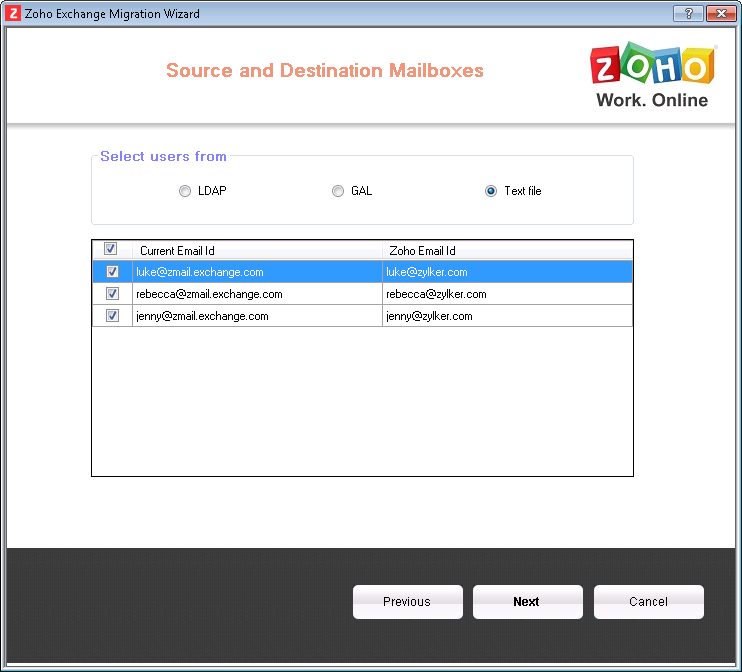Screen dimensions: 742x672
Task: Select the GAL radio button
Action: click(338, 191)
